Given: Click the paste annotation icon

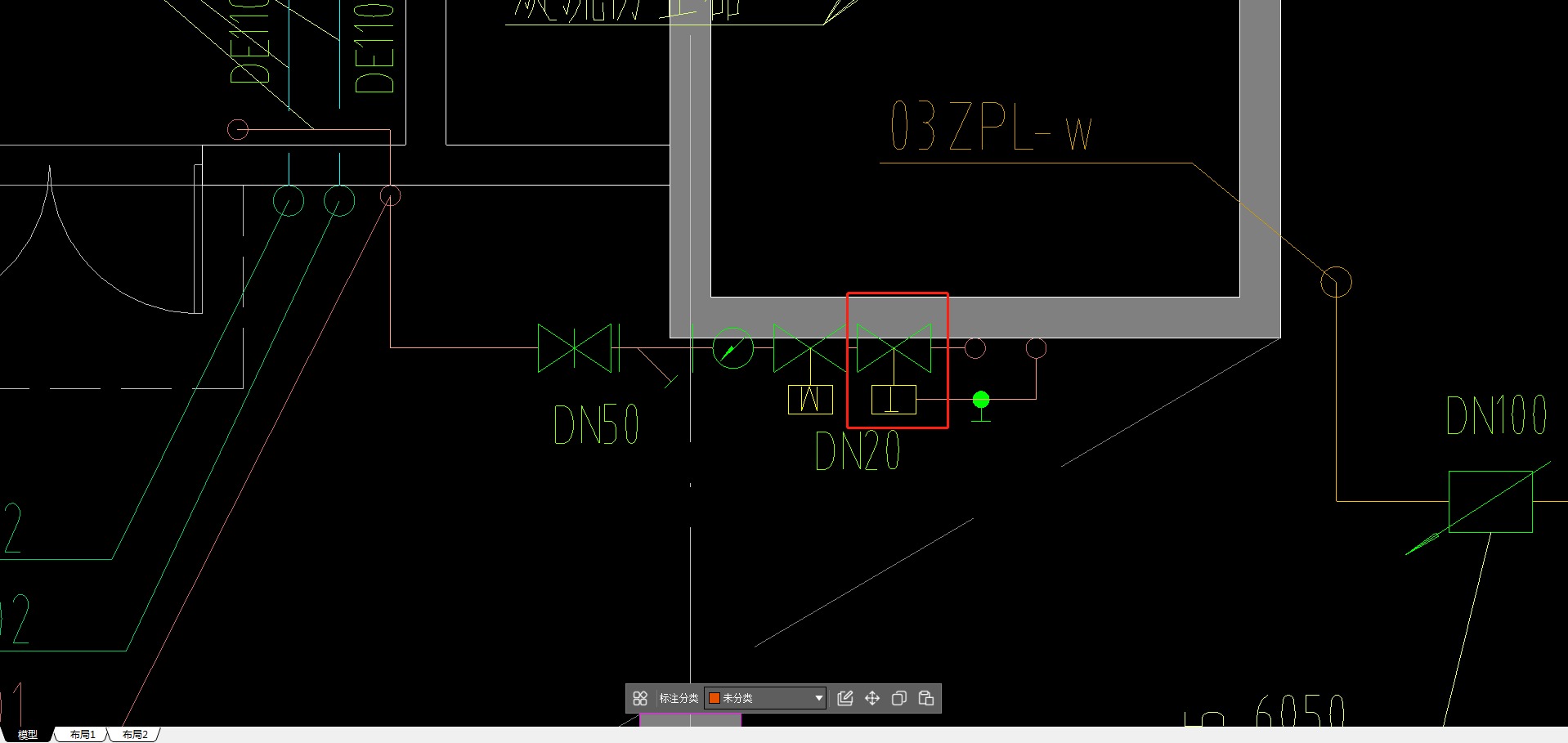Looking at the screenshot, I should coord(926,698).
